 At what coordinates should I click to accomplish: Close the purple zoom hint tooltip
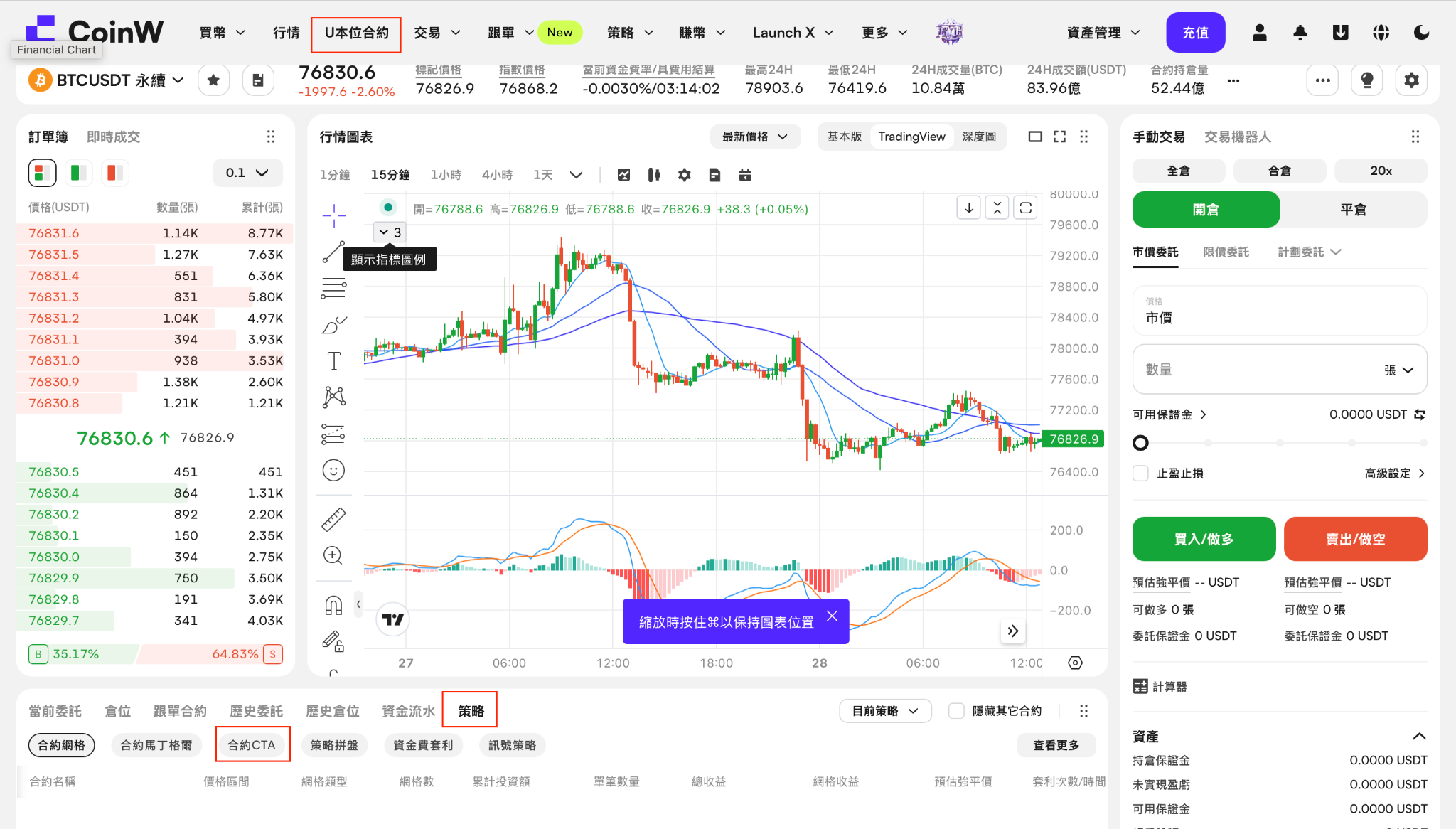[832, 616]
